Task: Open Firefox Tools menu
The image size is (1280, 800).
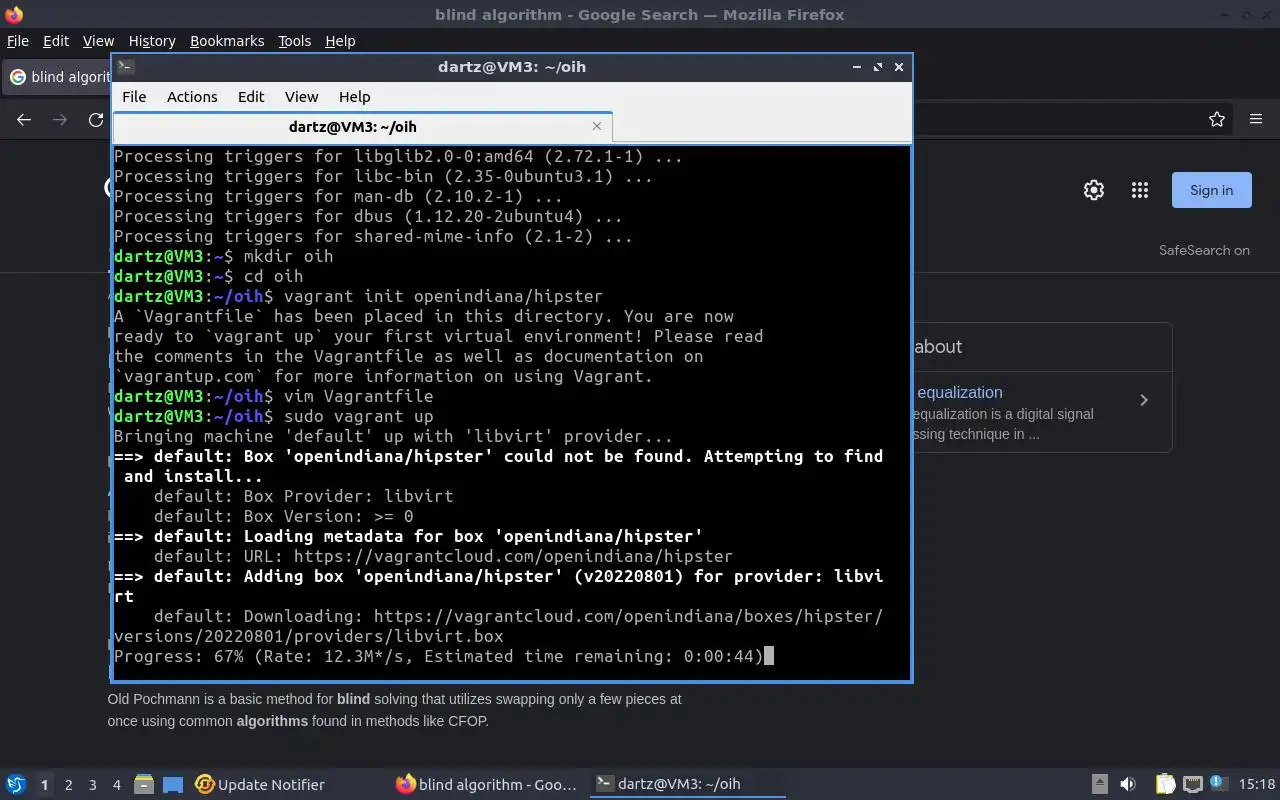Action: pyautogui.click(x=295, y=41)
